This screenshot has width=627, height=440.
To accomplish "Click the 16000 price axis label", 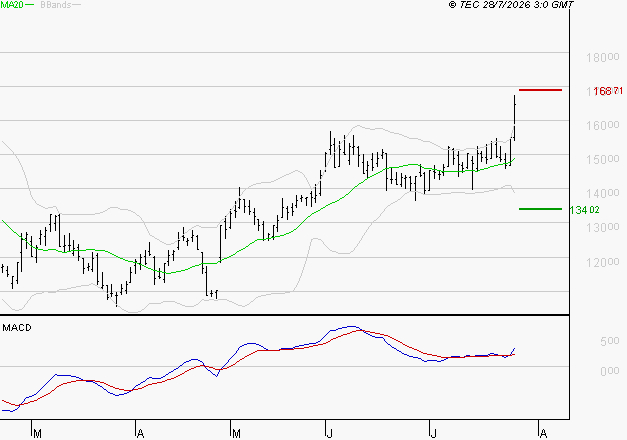I will tap(603, 126).
